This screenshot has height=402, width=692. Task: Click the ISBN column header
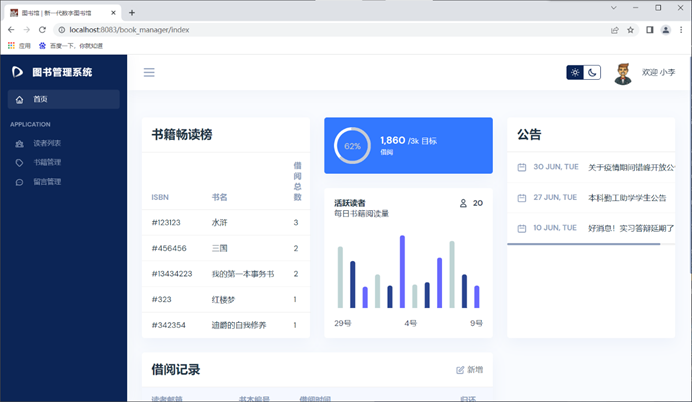click(160, 197)
